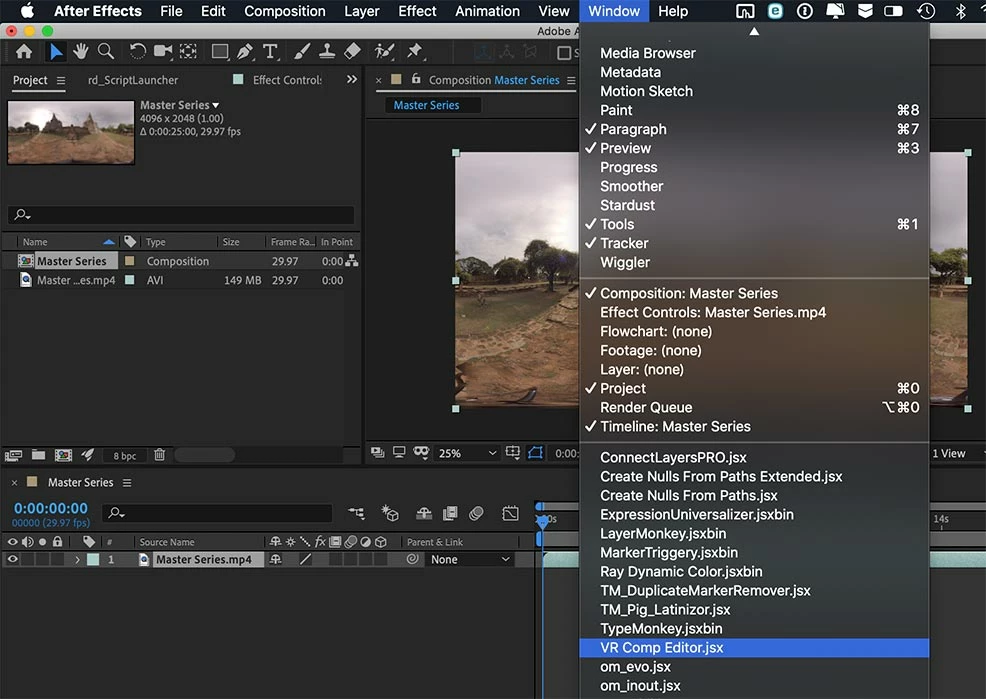Open the Project panel menu
986x699 pixels.
[60, 80]
